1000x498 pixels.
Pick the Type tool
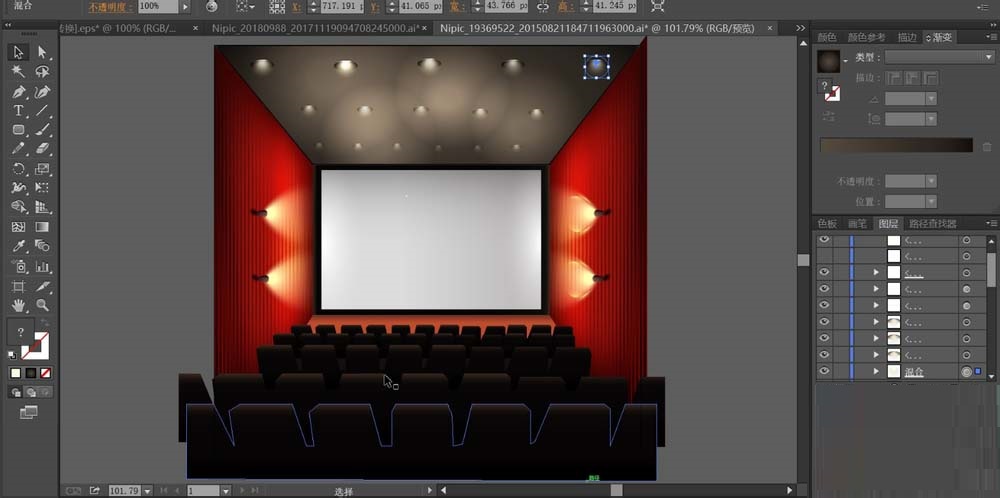[19, 110]
